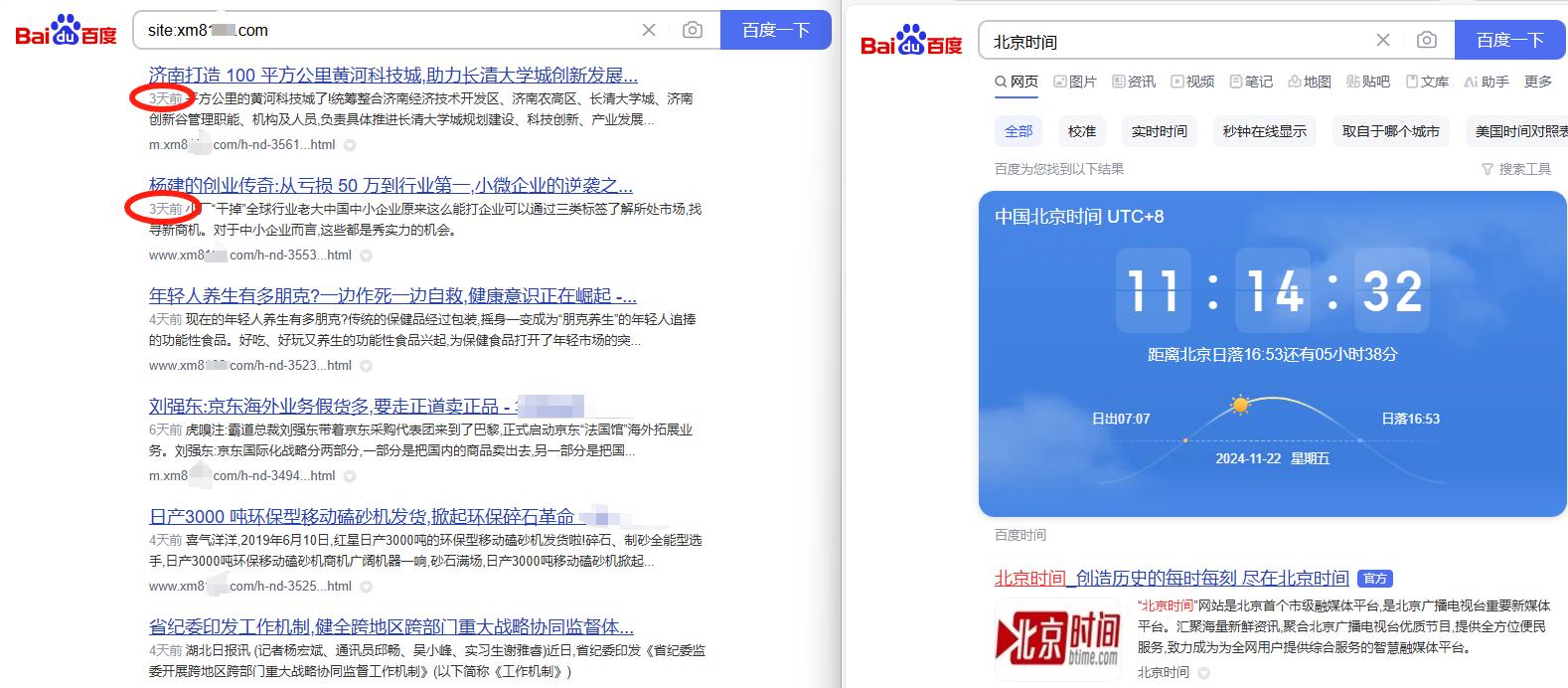Click 日出07:07 label

click(1121, 419)
